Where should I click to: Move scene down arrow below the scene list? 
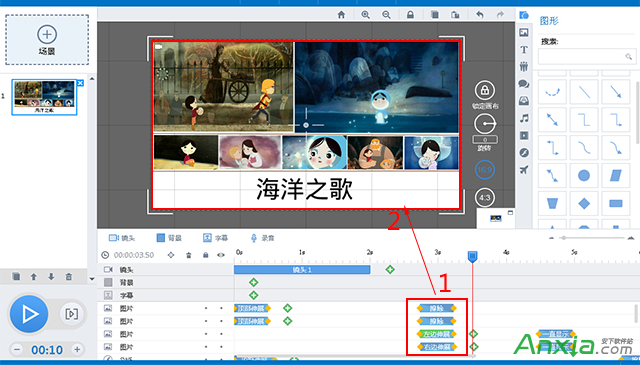[51, 276]
